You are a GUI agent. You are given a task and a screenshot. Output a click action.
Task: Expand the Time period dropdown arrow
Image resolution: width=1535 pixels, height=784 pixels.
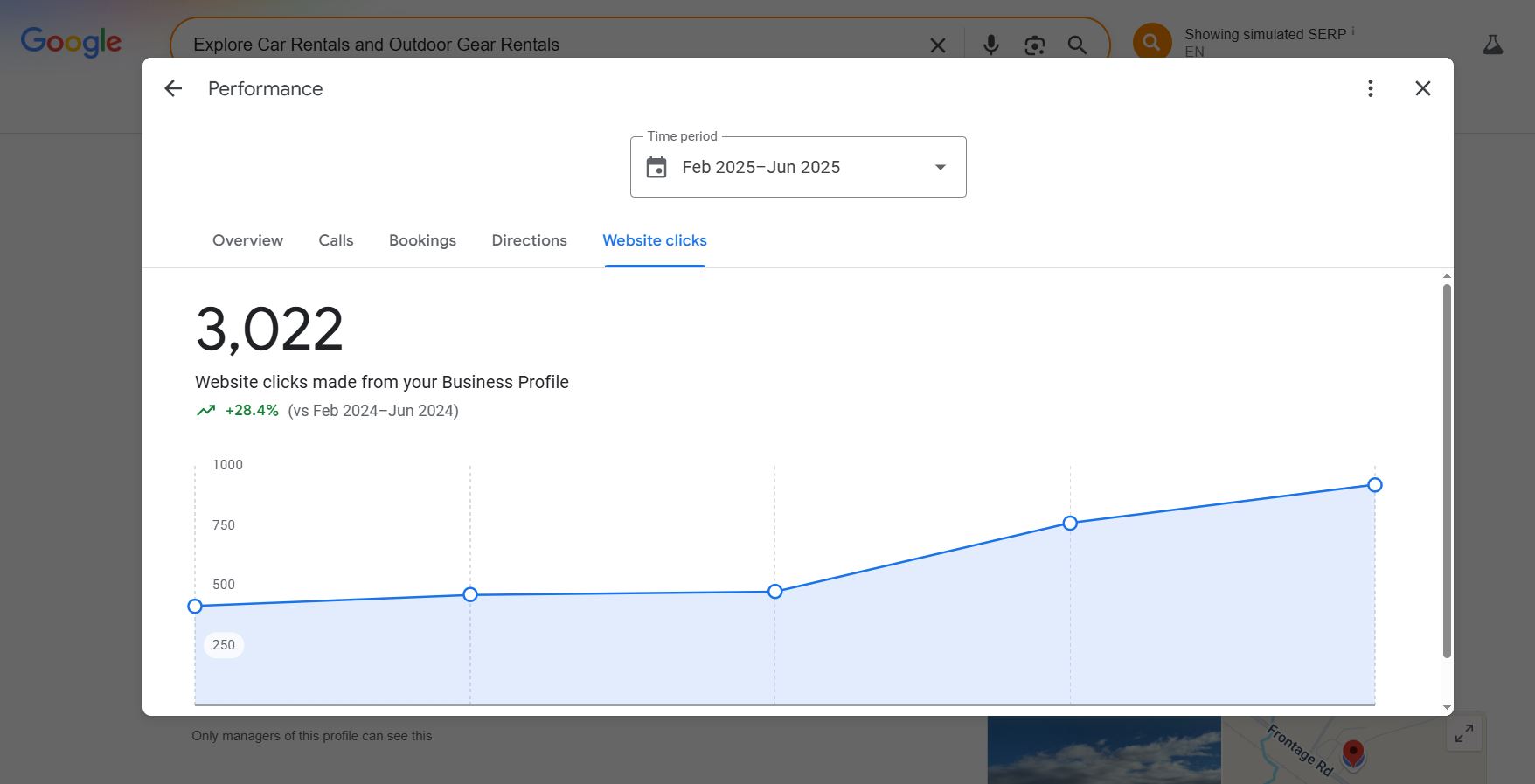click(940, 167)
